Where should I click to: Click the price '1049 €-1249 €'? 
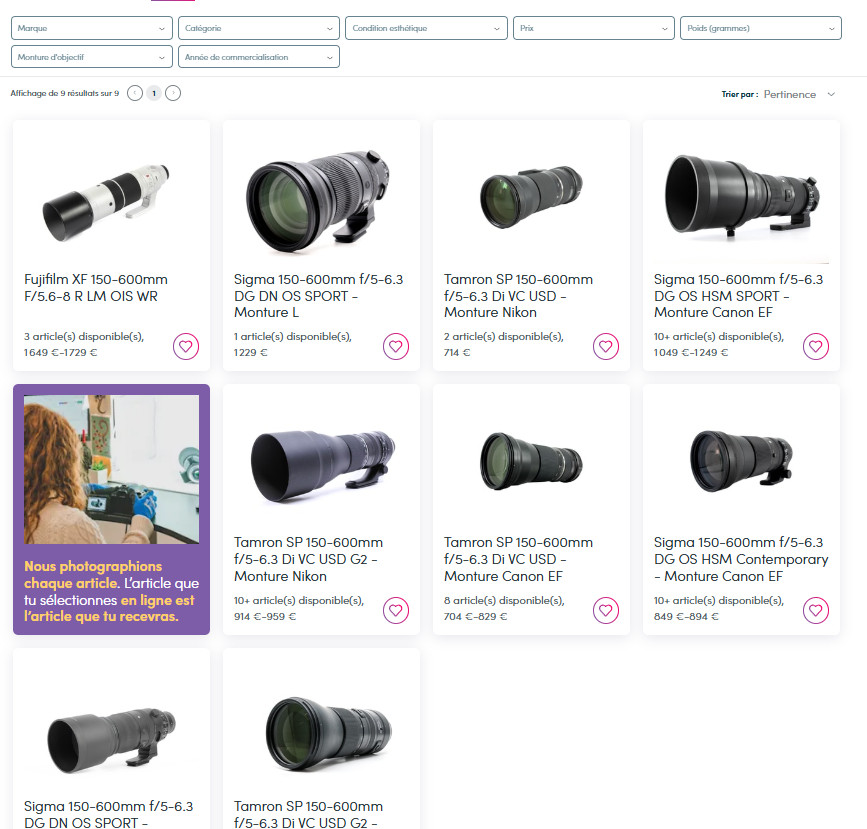pos(691,352)
